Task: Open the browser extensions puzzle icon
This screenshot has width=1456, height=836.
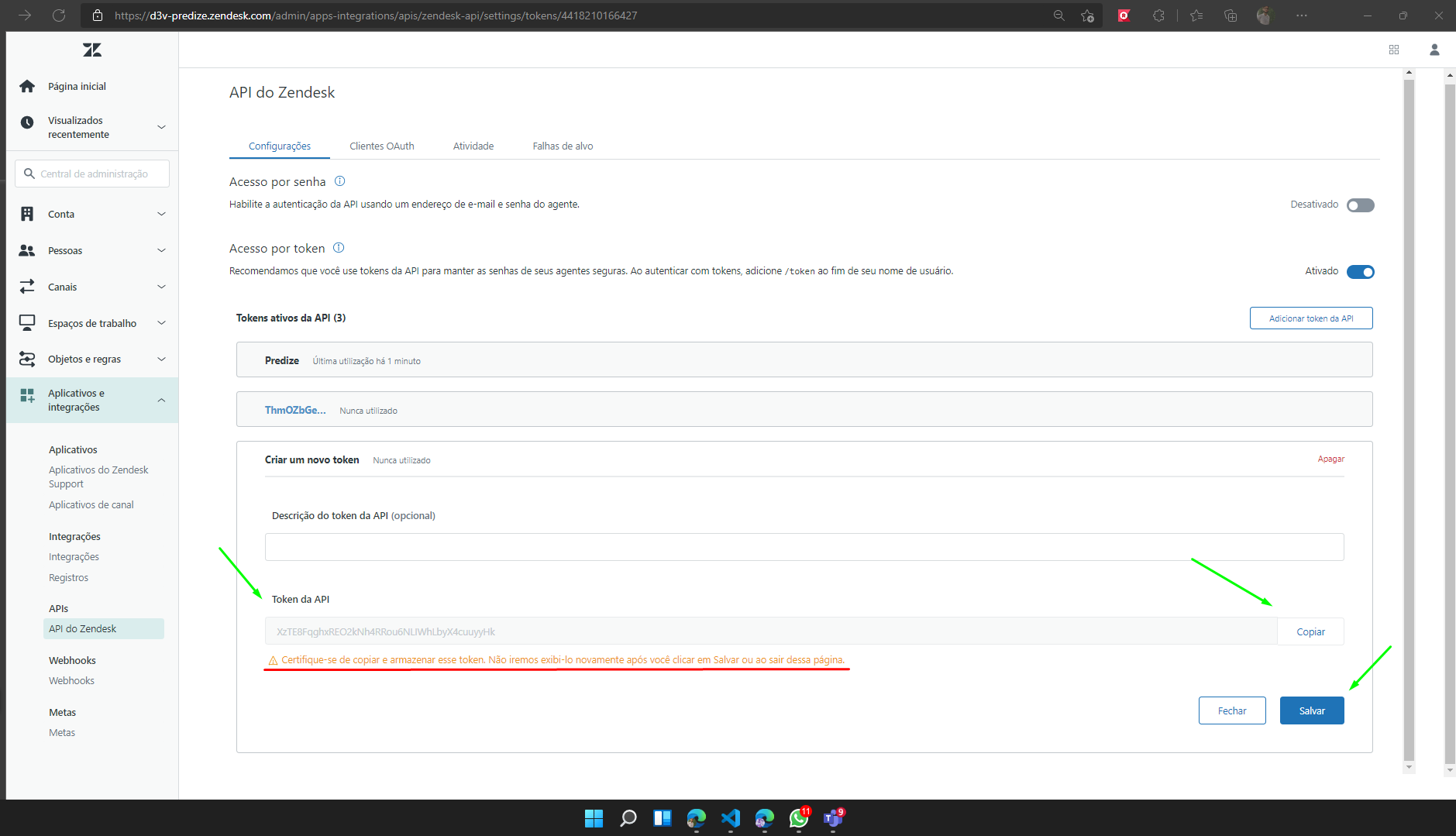Action: [1158, 15]
